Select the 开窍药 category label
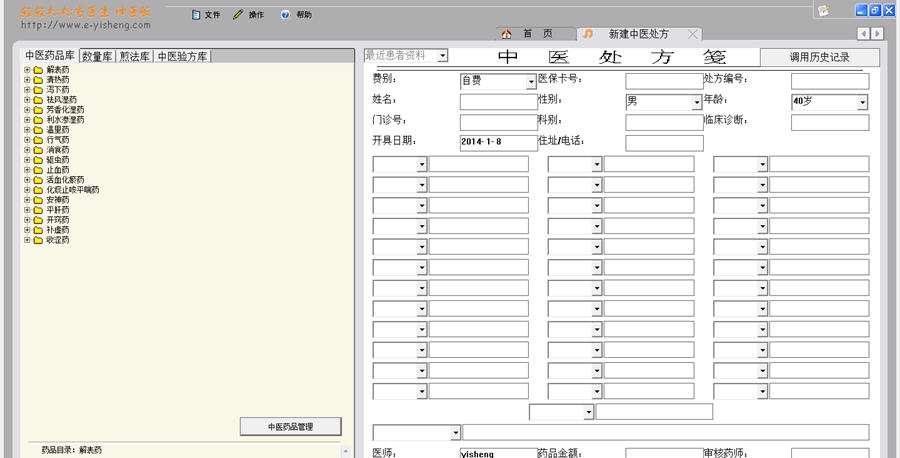This screenshot has width=900, height=458. click(57, 220)
